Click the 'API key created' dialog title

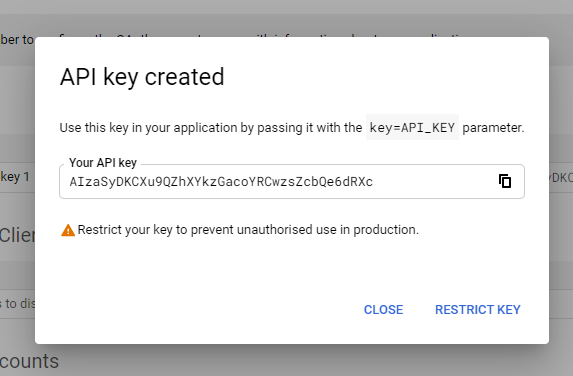(x=142, y=77)
